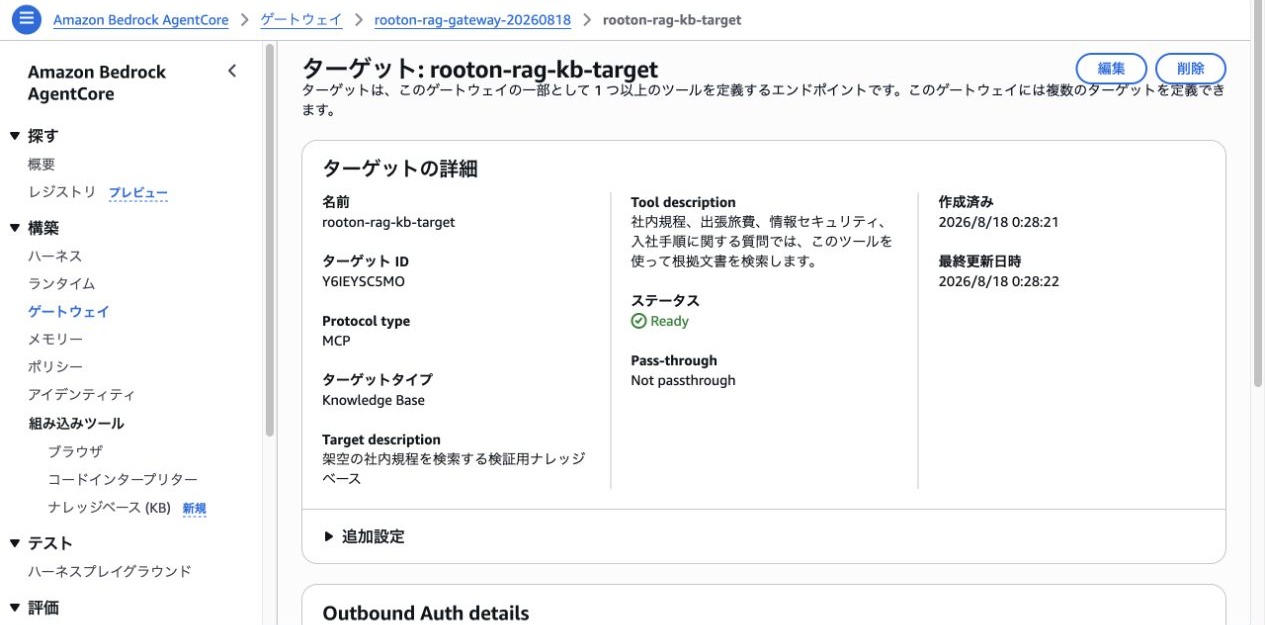Click the Protocol type value MCP
This screenshot has width=1265, height=625.
pyautogui.click(x=336, y=340)
